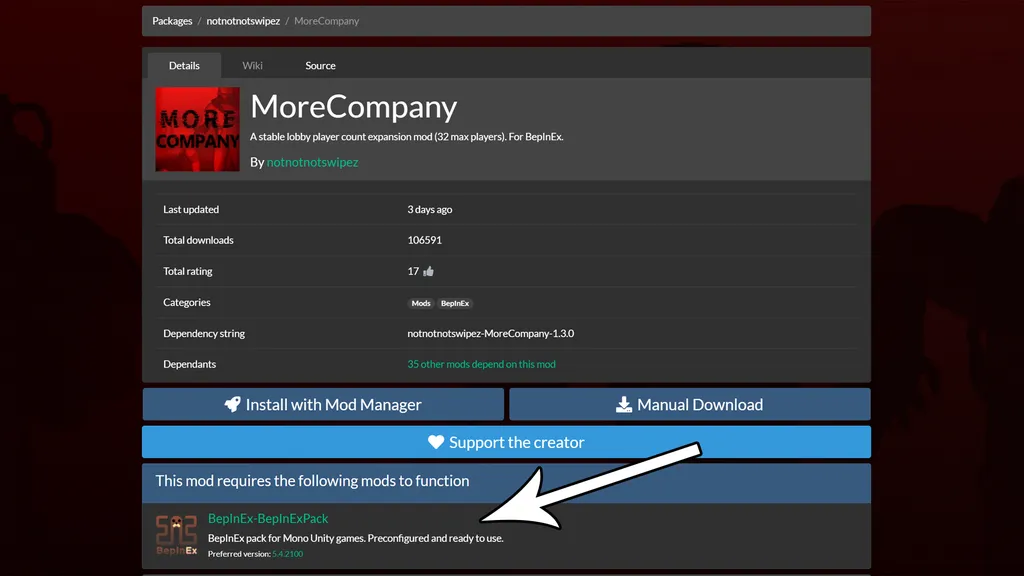The width and height of the screenshot is (1024, 576).
Task: Click the Install with Mod Manager button
Action: (x=323, y=404)
